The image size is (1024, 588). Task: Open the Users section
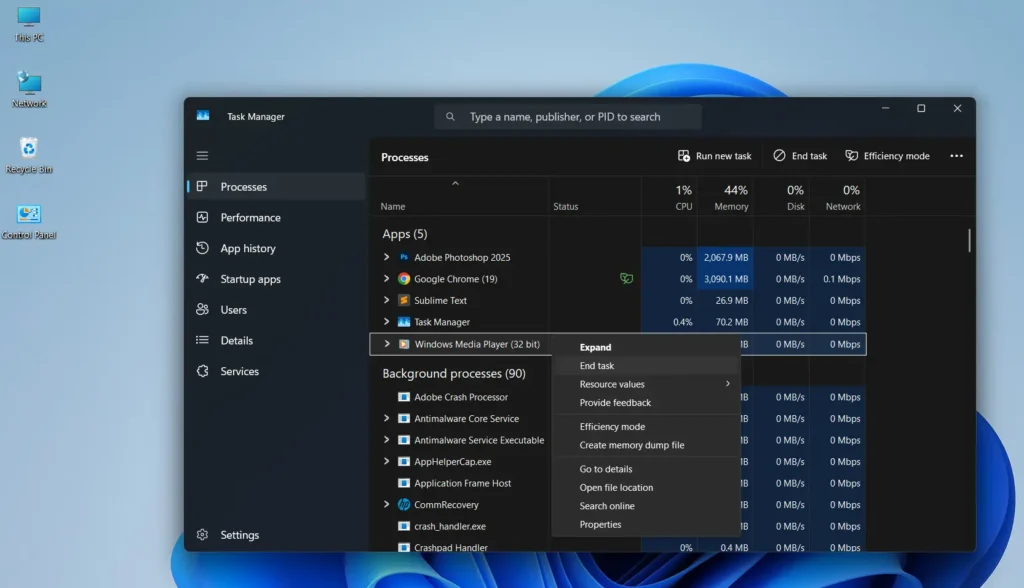click(233, 309)
